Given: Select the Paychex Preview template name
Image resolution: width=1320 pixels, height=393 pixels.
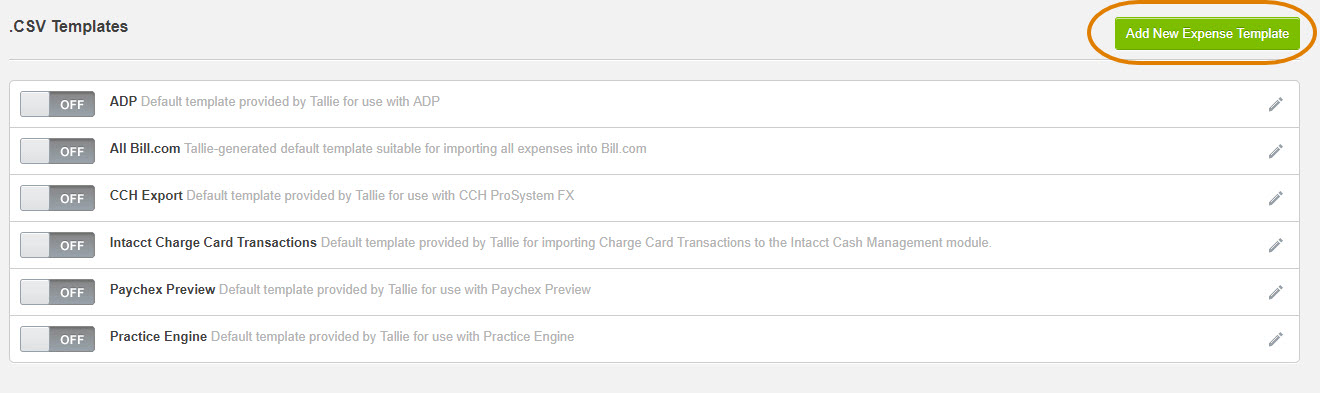Looking at the screenshot, I should pyautogui.click(x=162, y=289).
